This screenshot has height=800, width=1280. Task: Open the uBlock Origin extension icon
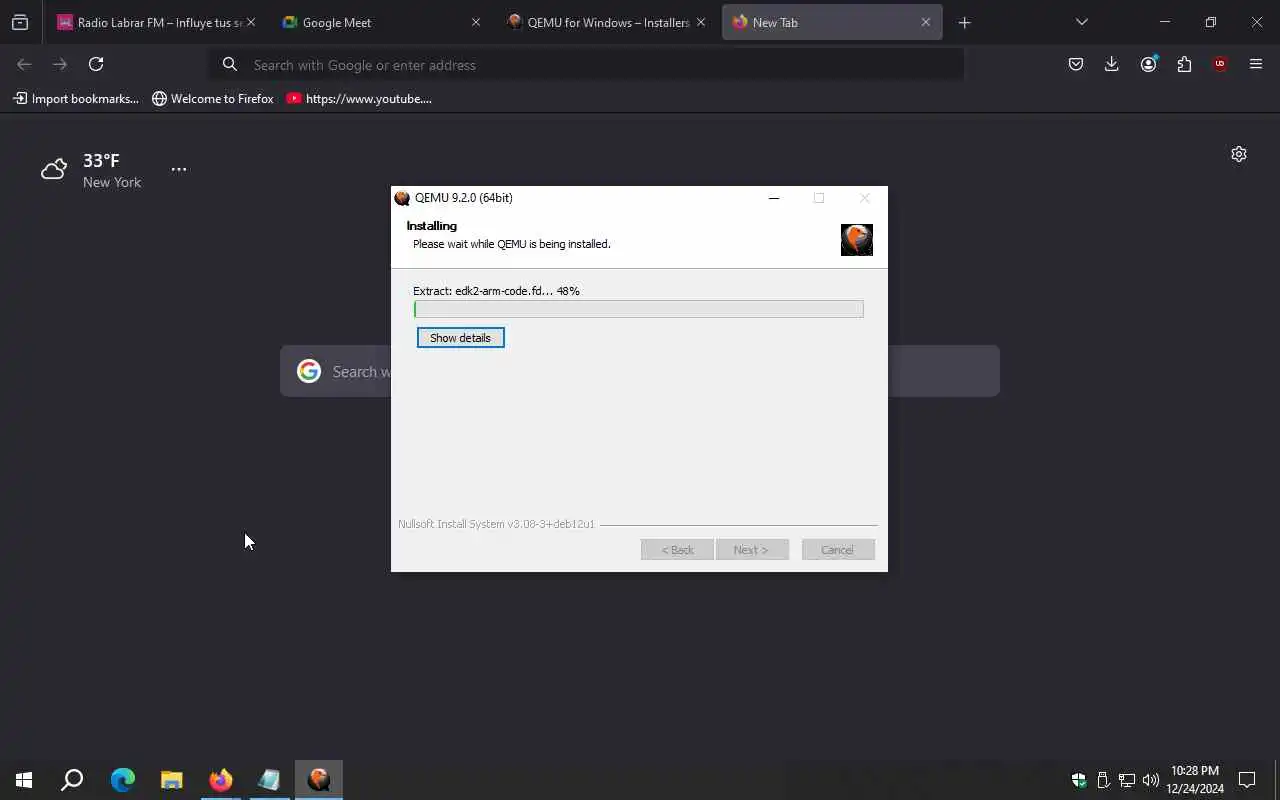[x=1220, y=64]
